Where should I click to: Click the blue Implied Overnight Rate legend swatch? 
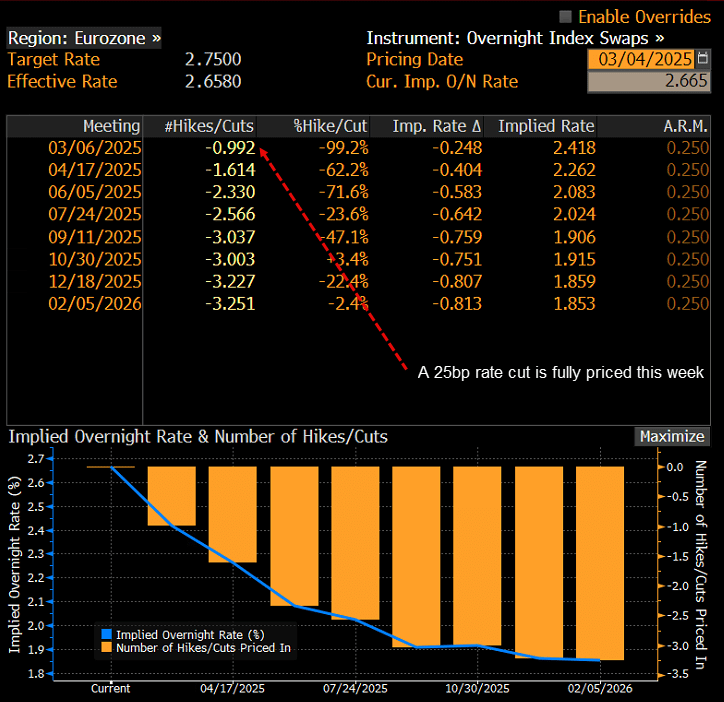107,634
